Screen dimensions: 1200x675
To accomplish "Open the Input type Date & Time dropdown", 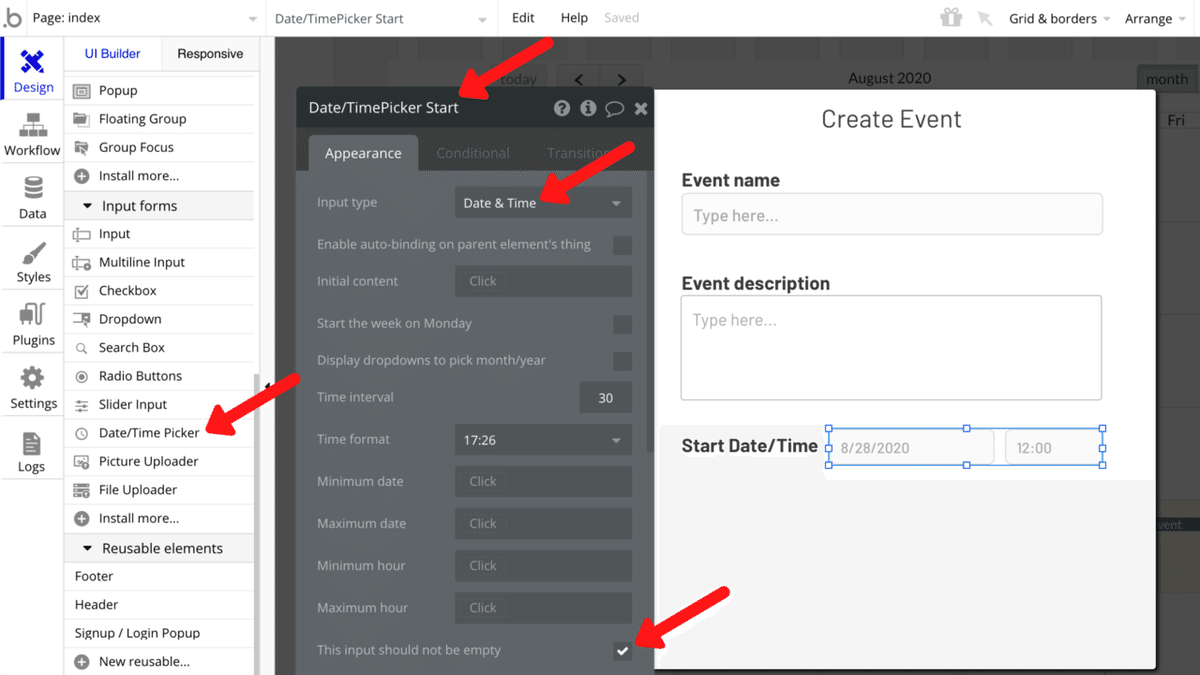I will click(x=543, y=203).
